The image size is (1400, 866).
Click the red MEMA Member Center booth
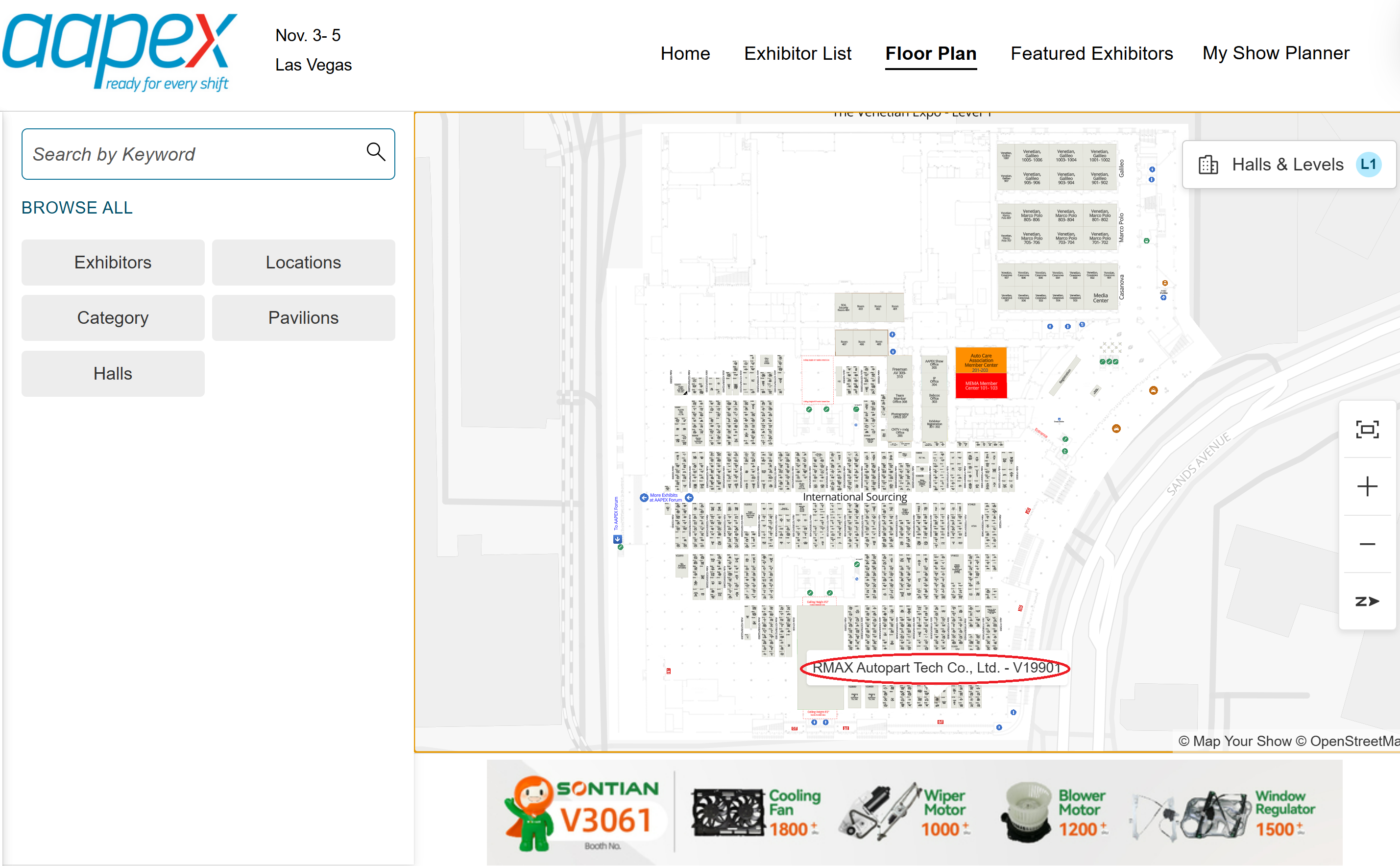coord(981,385)
